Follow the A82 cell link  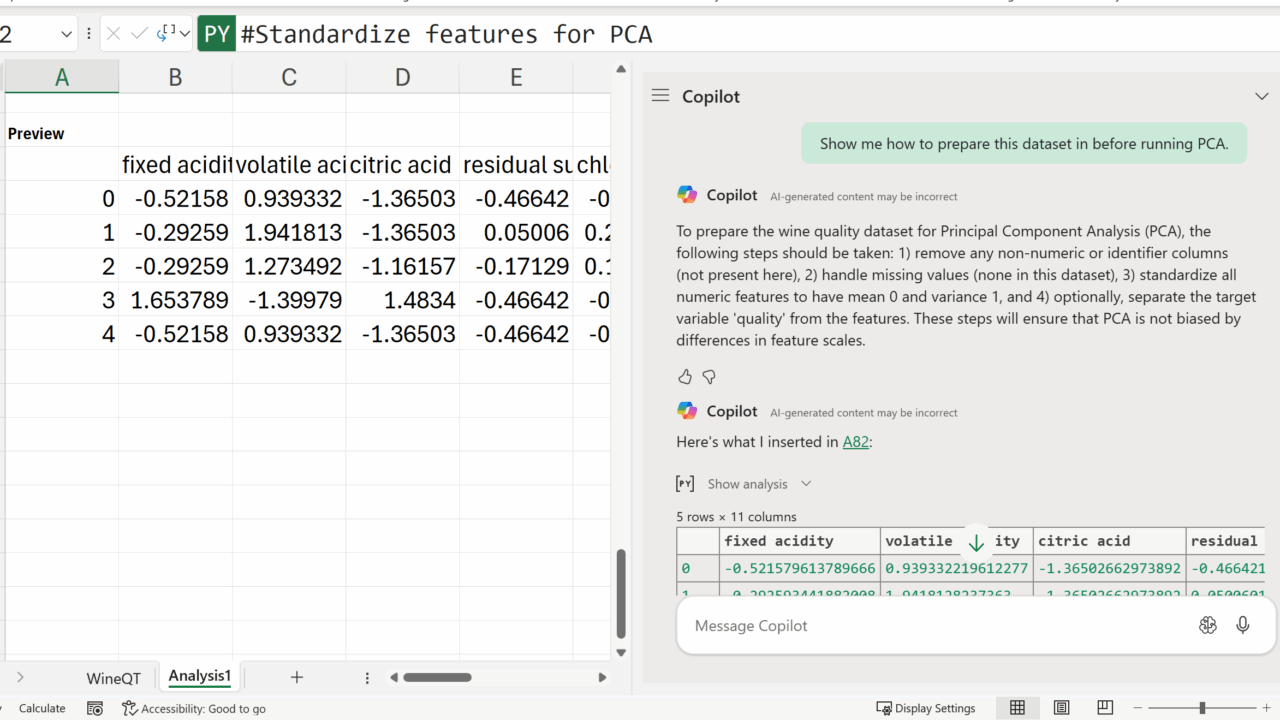tap(855, 441)
